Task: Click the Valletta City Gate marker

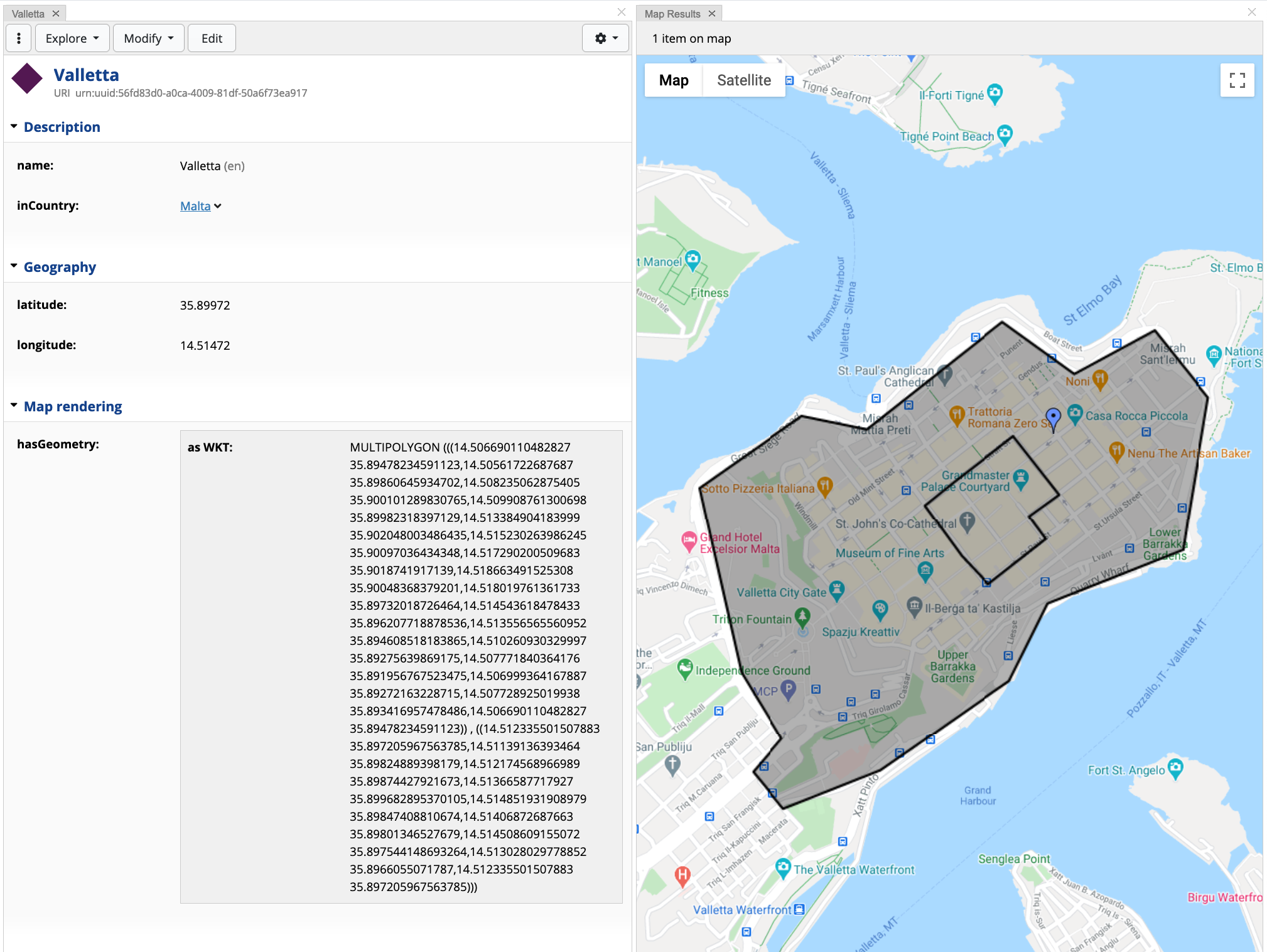Action: (x=836, y=590)
